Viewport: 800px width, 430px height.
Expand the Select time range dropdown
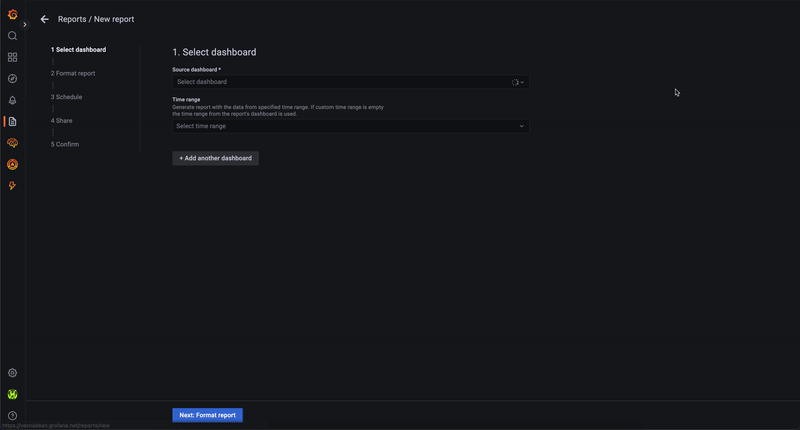350,126
